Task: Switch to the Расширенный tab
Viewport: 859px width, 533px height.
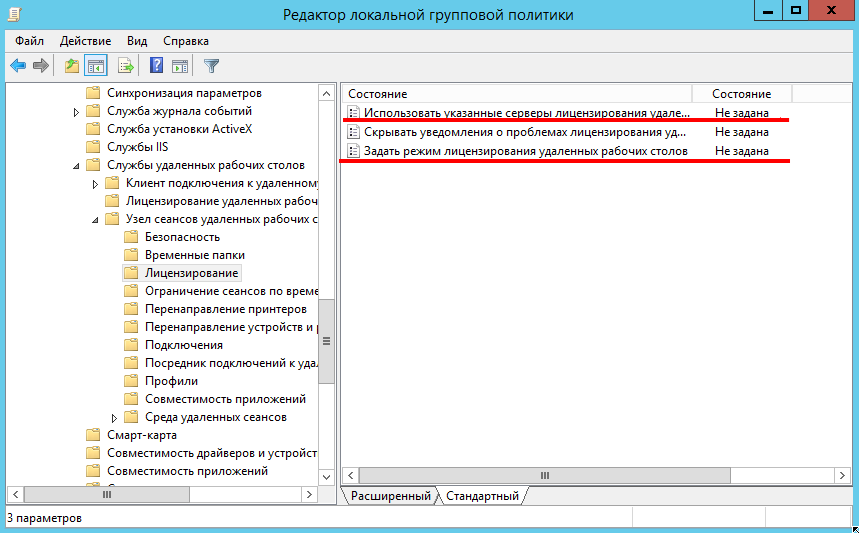Action: point(391,496)
